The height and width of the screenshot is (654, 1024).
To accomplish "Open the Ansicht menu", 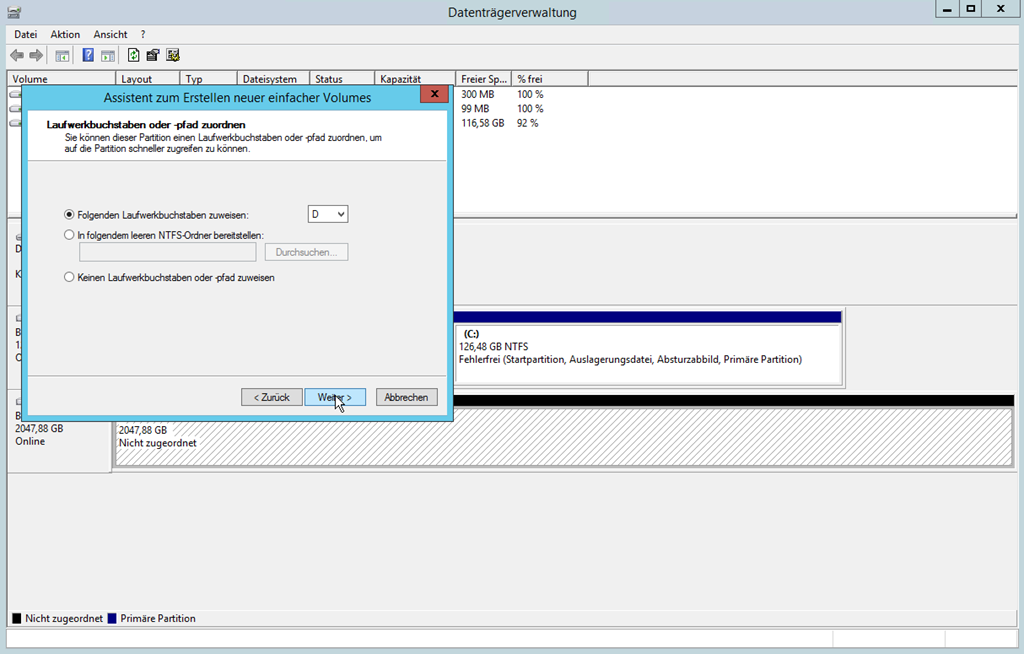I will [x=110, y=34].
